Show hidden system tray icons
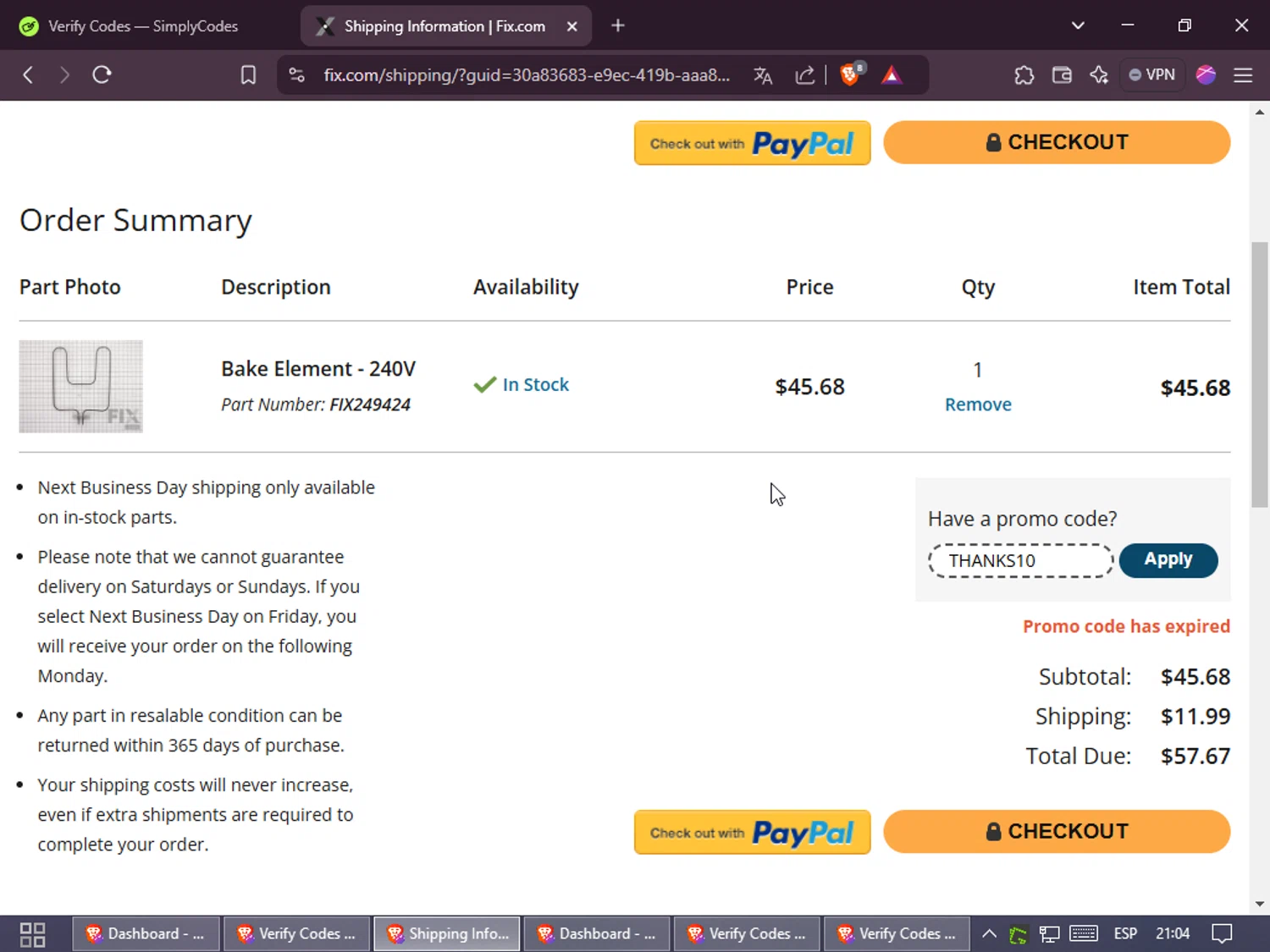This screenshot has width=1270, height=952. [989, 934]
